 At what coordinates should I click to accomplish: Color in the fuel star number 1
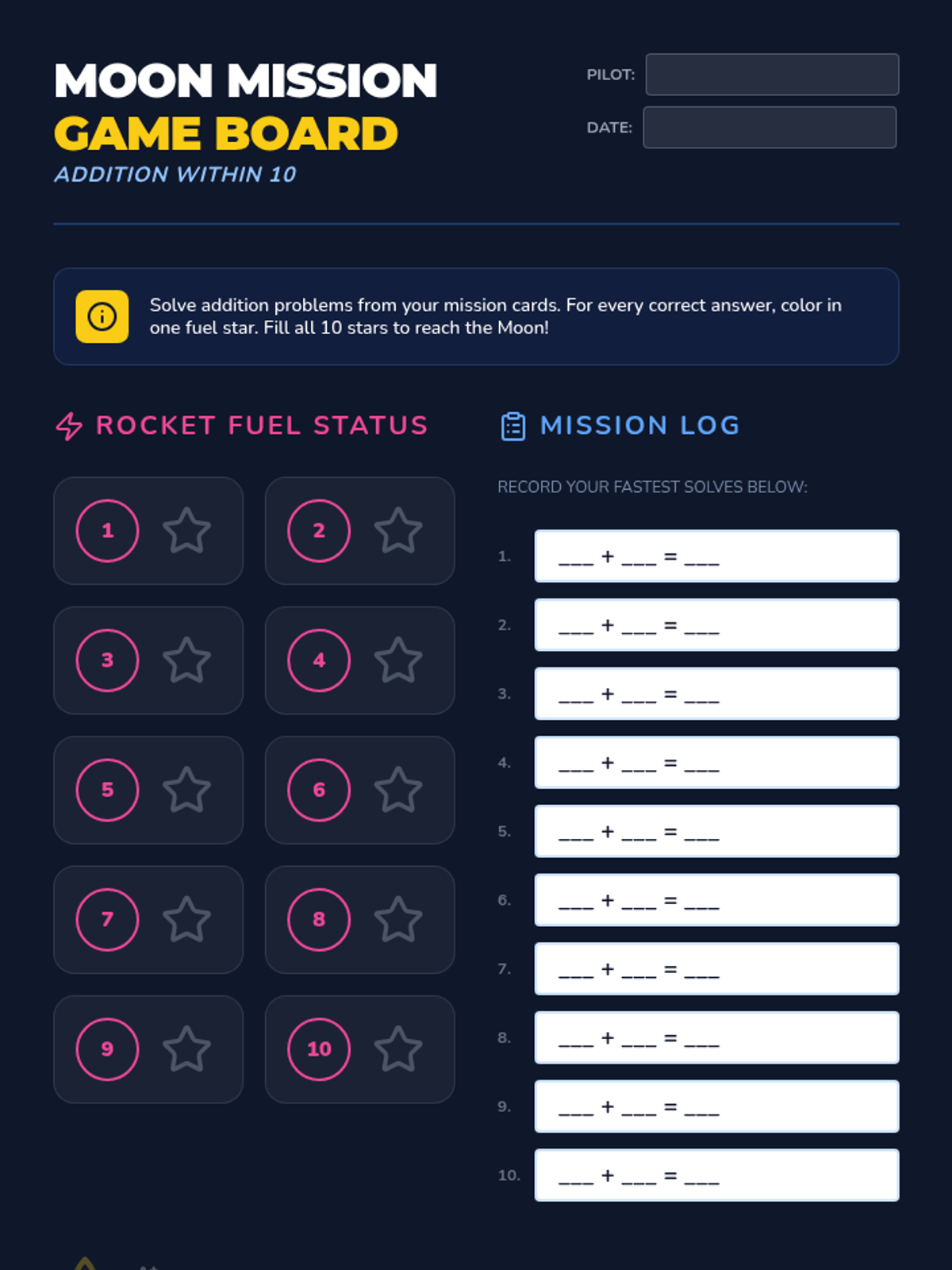pos(186,530)
